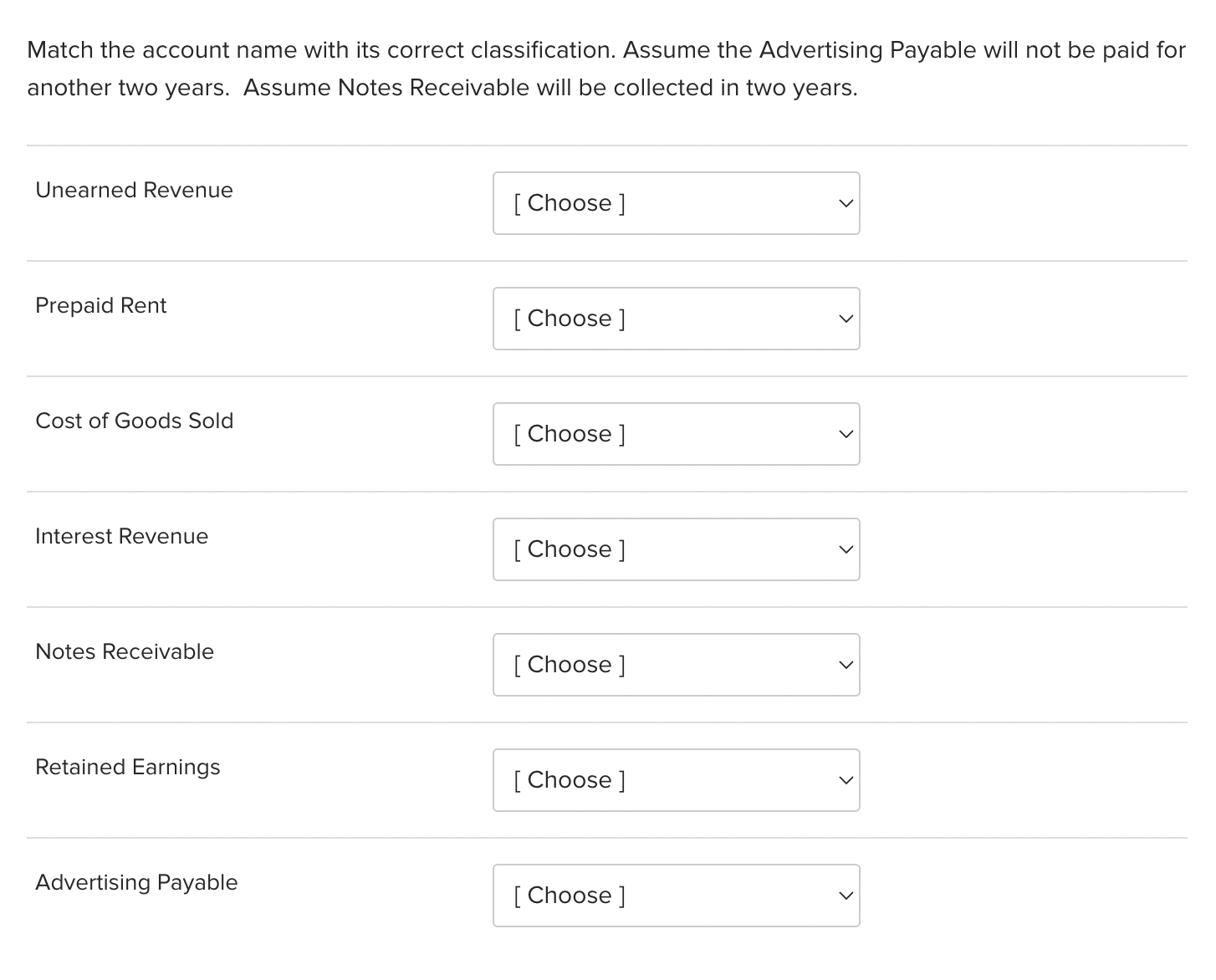1216x980 pixels.
Task: Select the Unearned Revenue account label
Action: (x=134, y=191)
